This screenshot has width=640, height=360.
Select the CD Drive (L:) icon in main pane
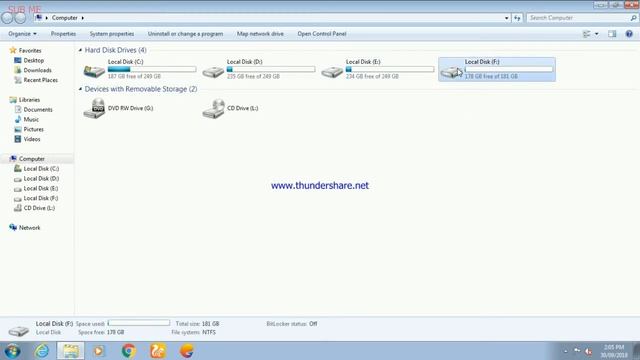[213, 108]
